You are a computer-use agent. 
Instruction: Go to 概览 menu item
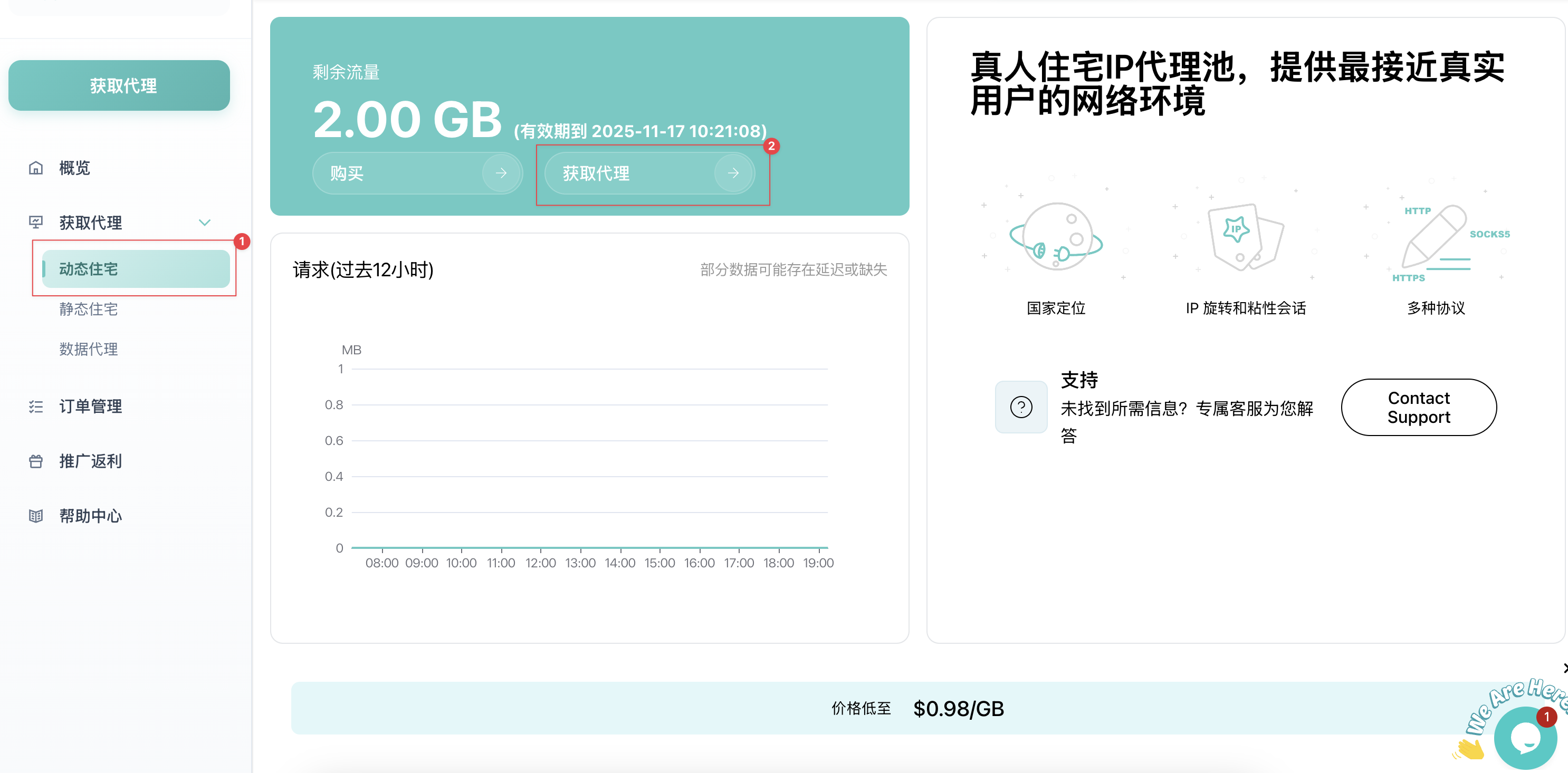coord(74,168)
